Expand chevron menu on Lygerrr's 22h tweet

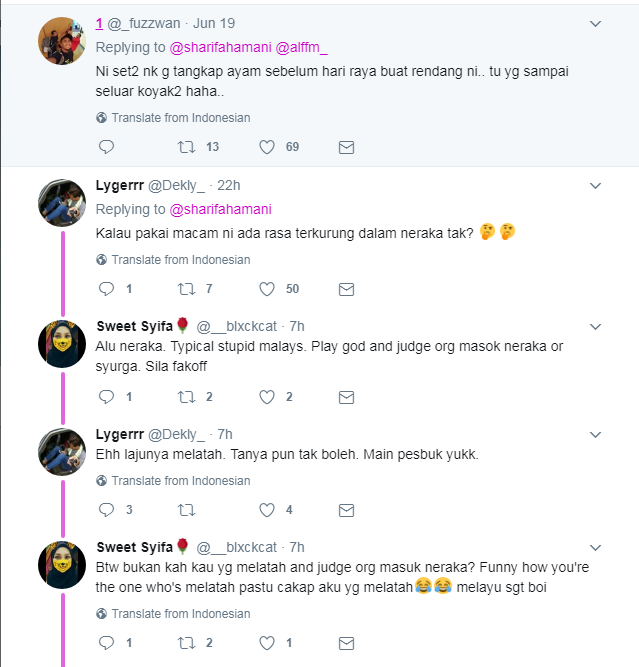[595, 185]
